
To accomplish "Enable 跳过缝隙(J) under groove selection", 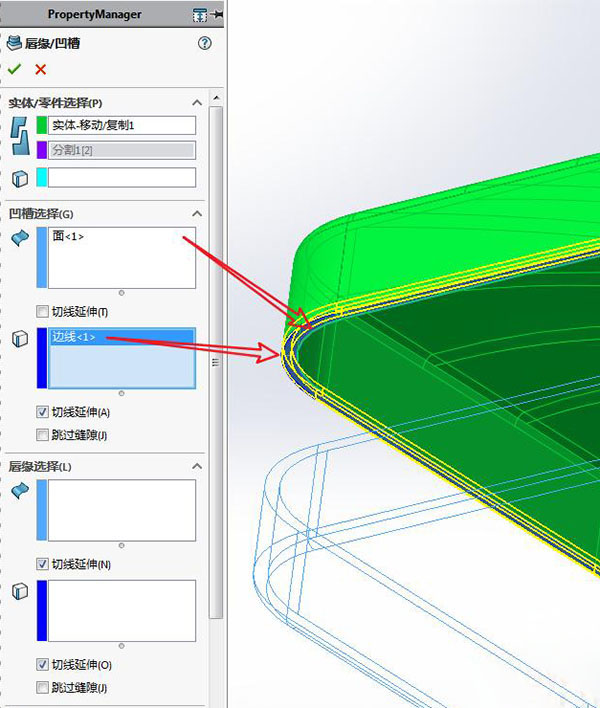I will tap(42, 435).
